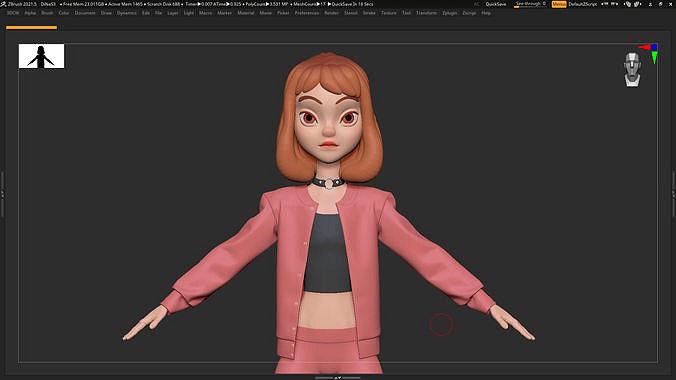Open the Zscript menu
Screen dimensions: 676x380
pyautogui.click(x=469, y=13)
